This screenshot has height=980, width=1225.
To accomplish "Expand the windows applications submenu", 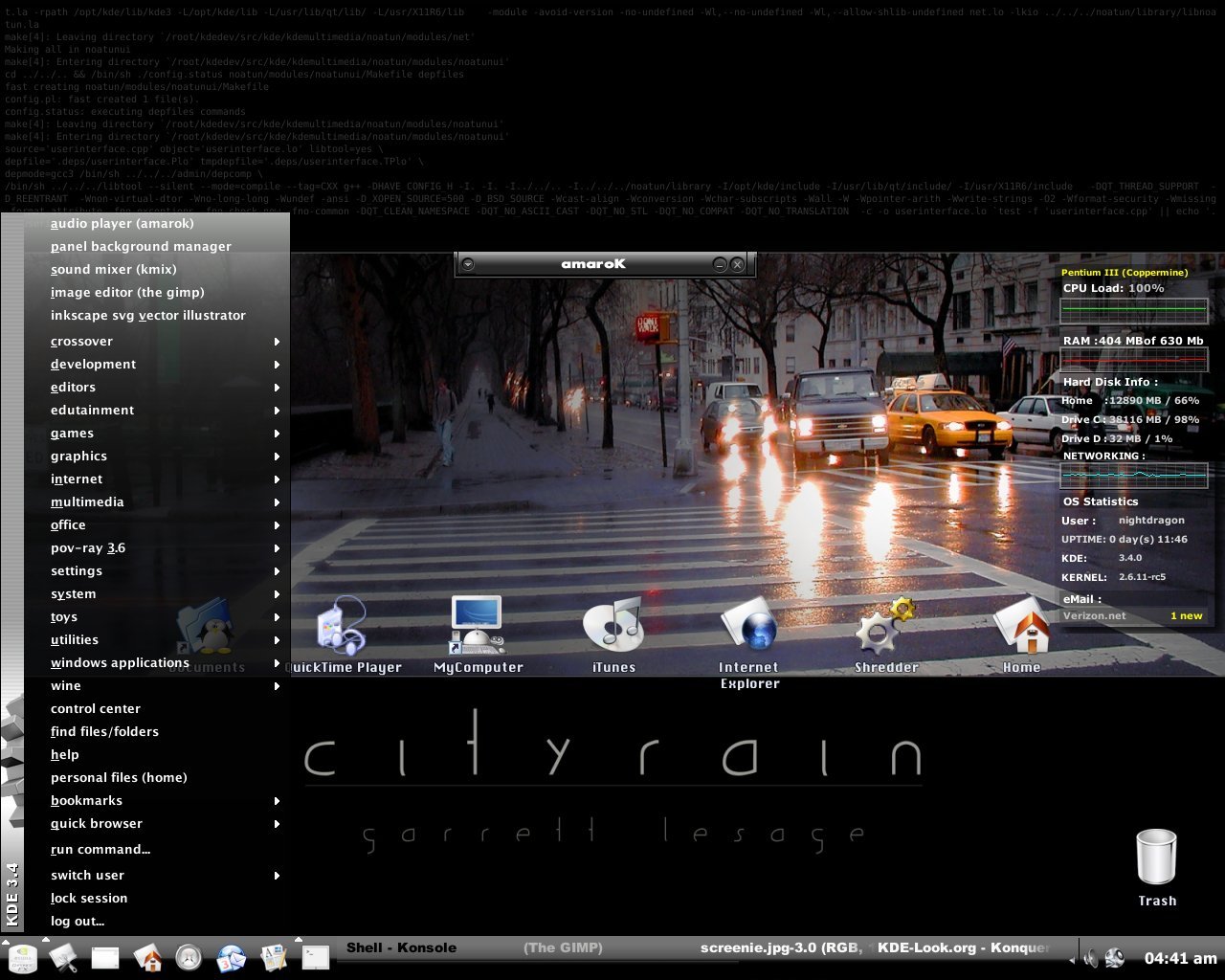I will (157, 663).
